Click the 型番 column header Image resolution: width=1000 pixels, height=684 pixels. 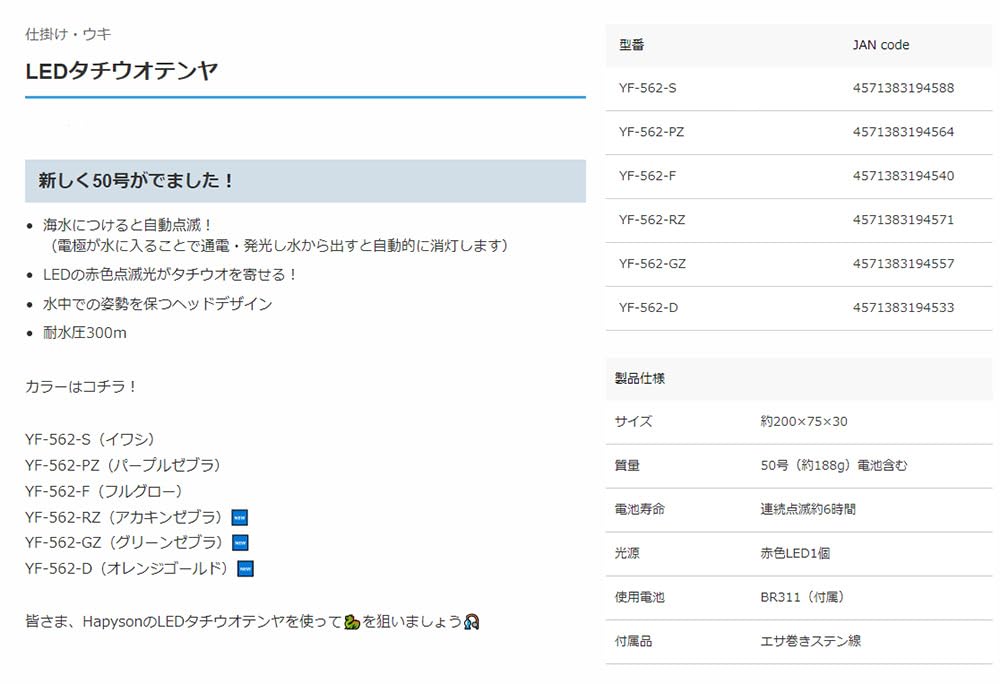point(632,45)
